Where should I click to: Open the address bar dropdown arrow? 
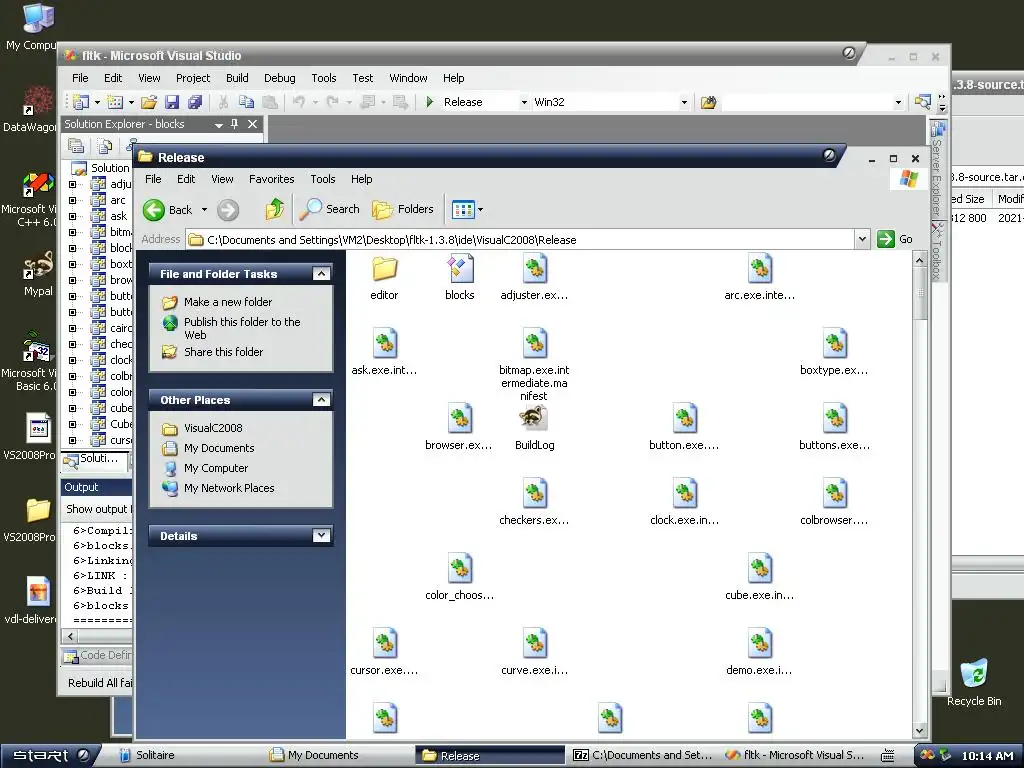(x=862, y=240)
